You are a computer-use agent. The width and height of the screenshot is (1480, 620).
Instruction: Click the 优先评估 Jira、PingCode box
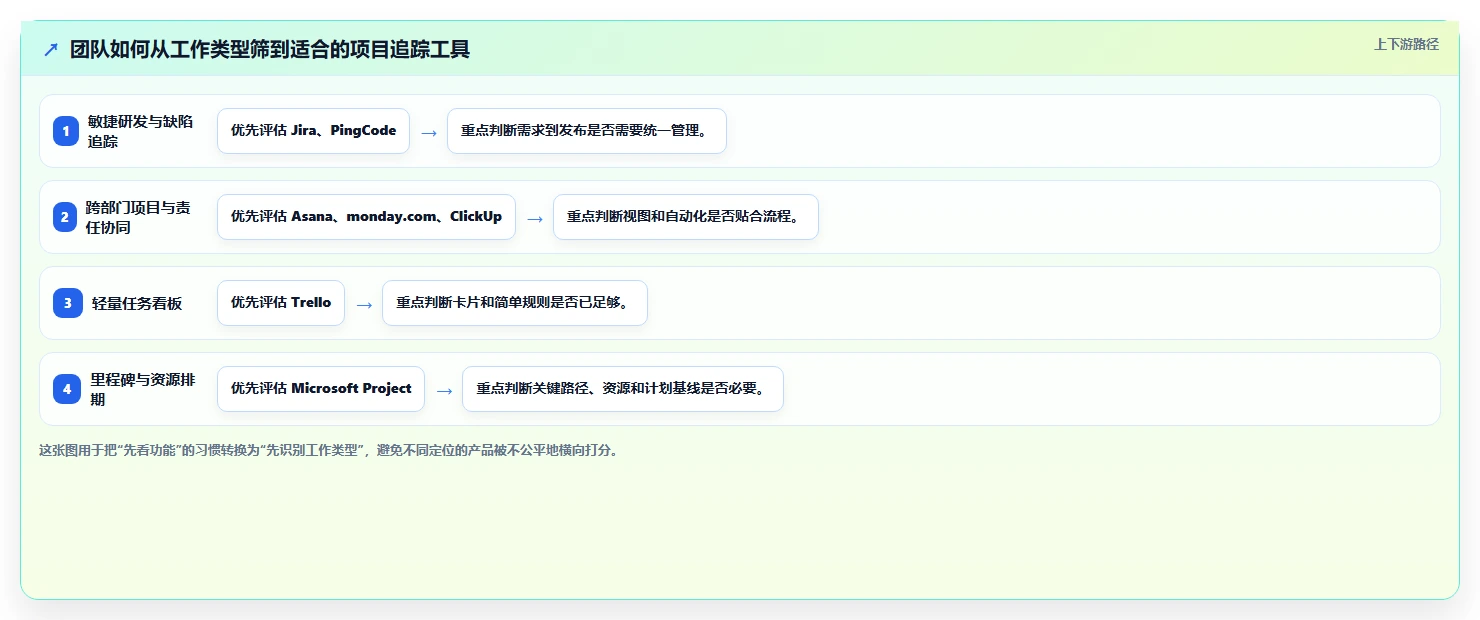(x=313, y=131)
